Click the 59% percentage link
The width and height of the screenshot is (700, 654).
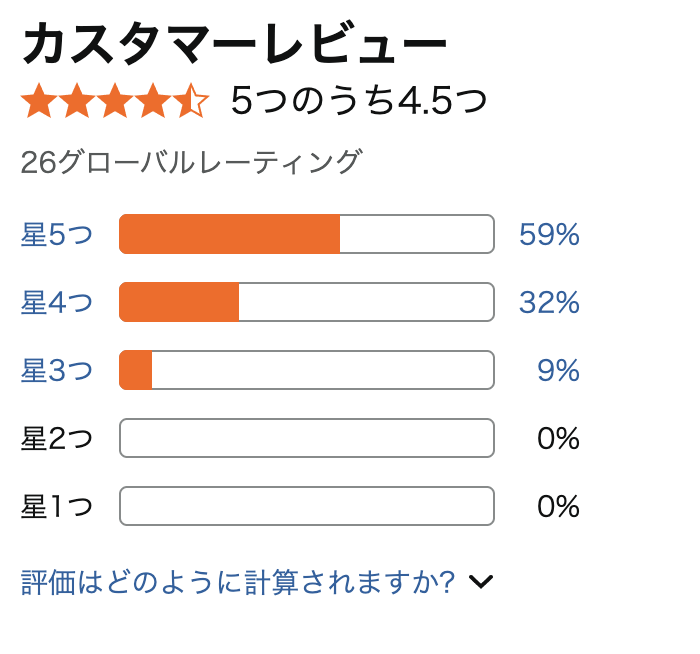(x=549, y=235)
